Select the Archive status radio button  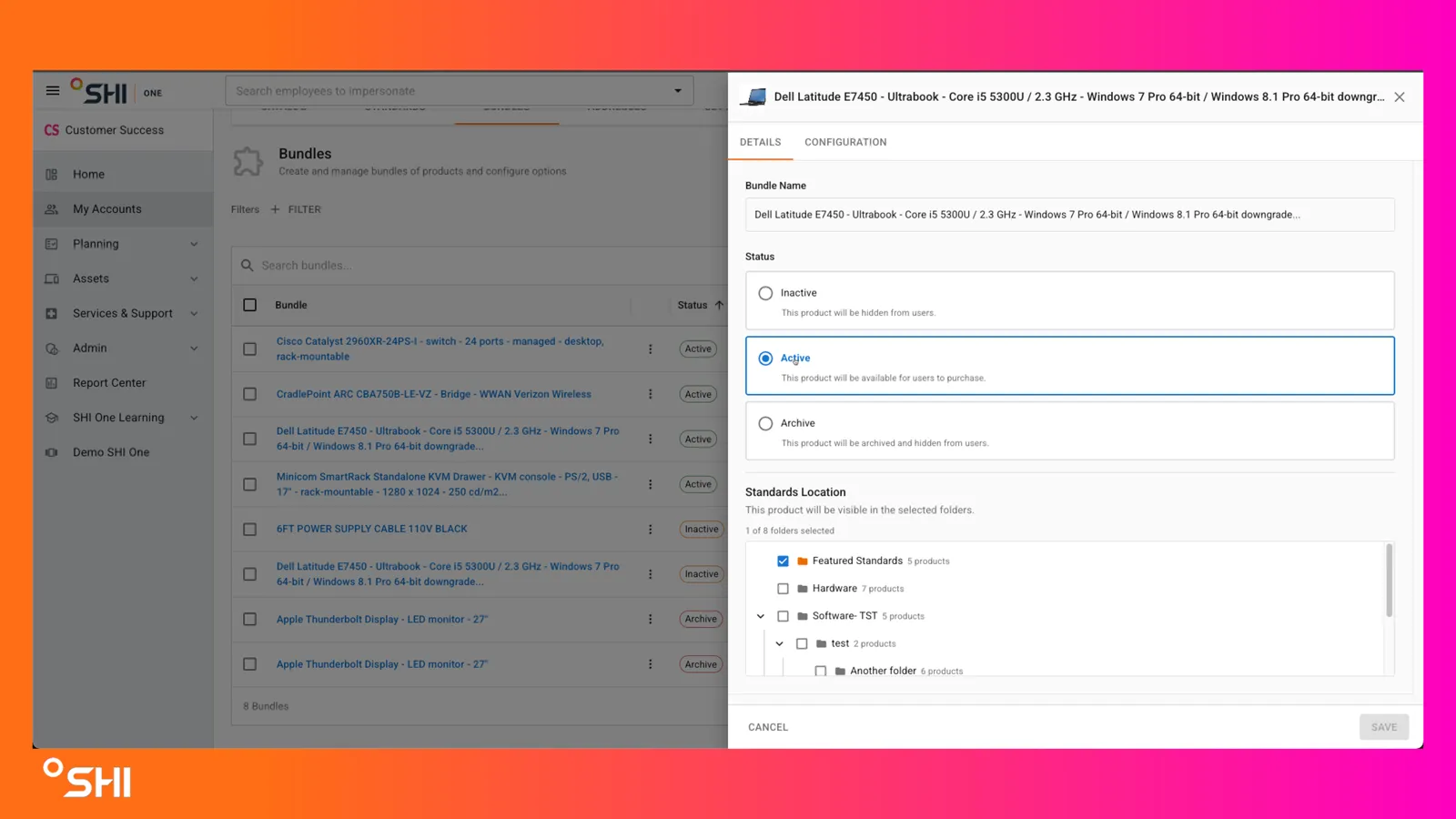coord(765,423)
